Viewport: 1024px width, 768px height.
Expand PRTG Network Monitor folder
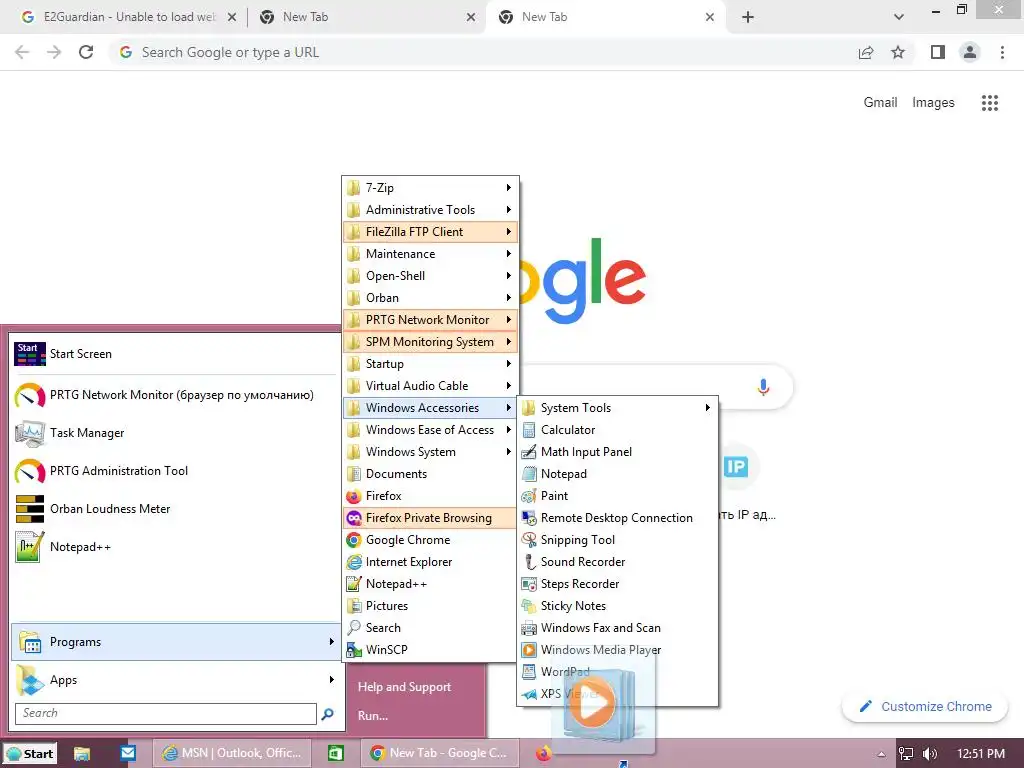430,320
